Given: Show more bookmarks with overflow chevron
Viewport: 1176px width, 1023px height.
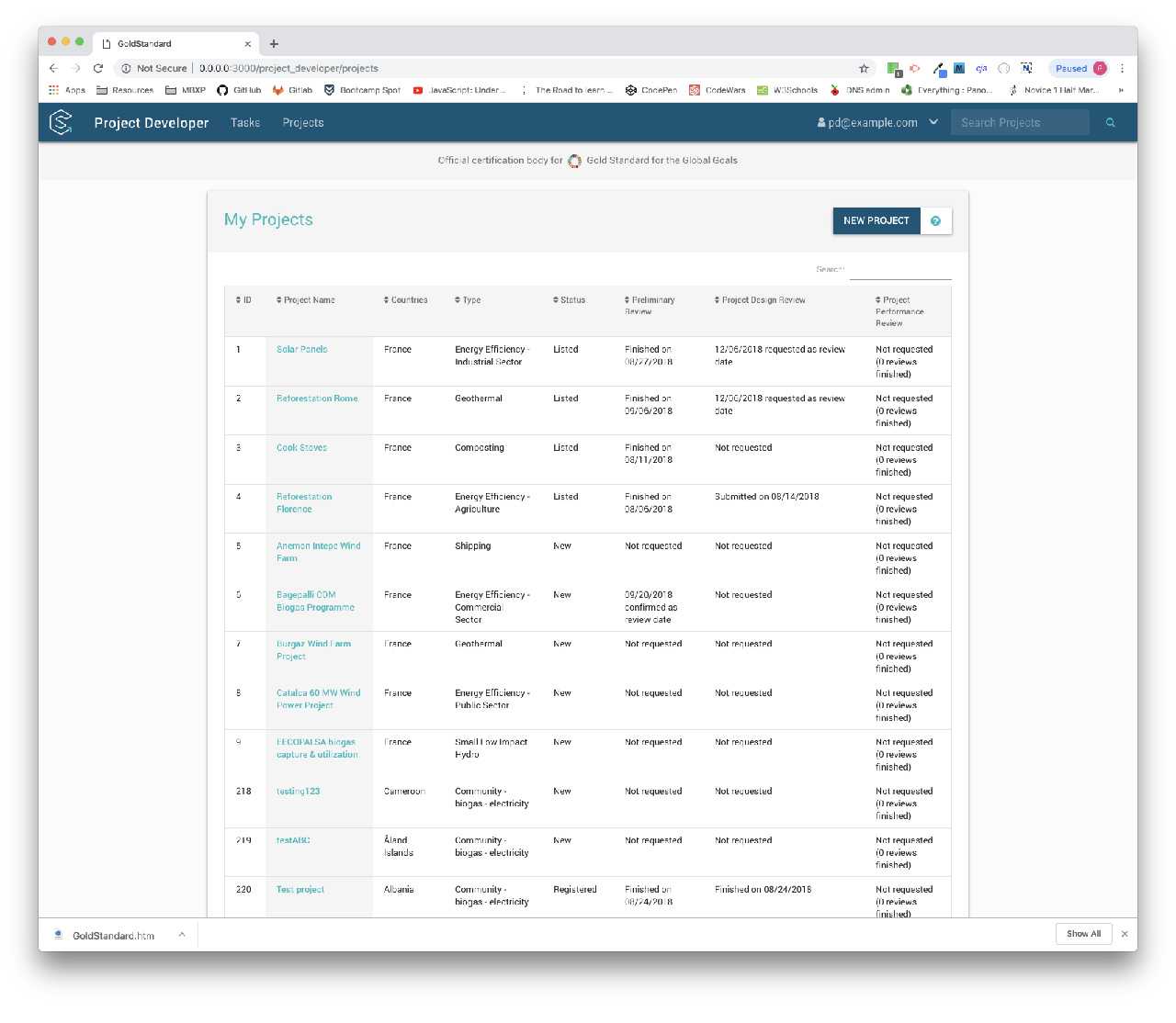Looking at the screenshot, I should [1121, 90].
